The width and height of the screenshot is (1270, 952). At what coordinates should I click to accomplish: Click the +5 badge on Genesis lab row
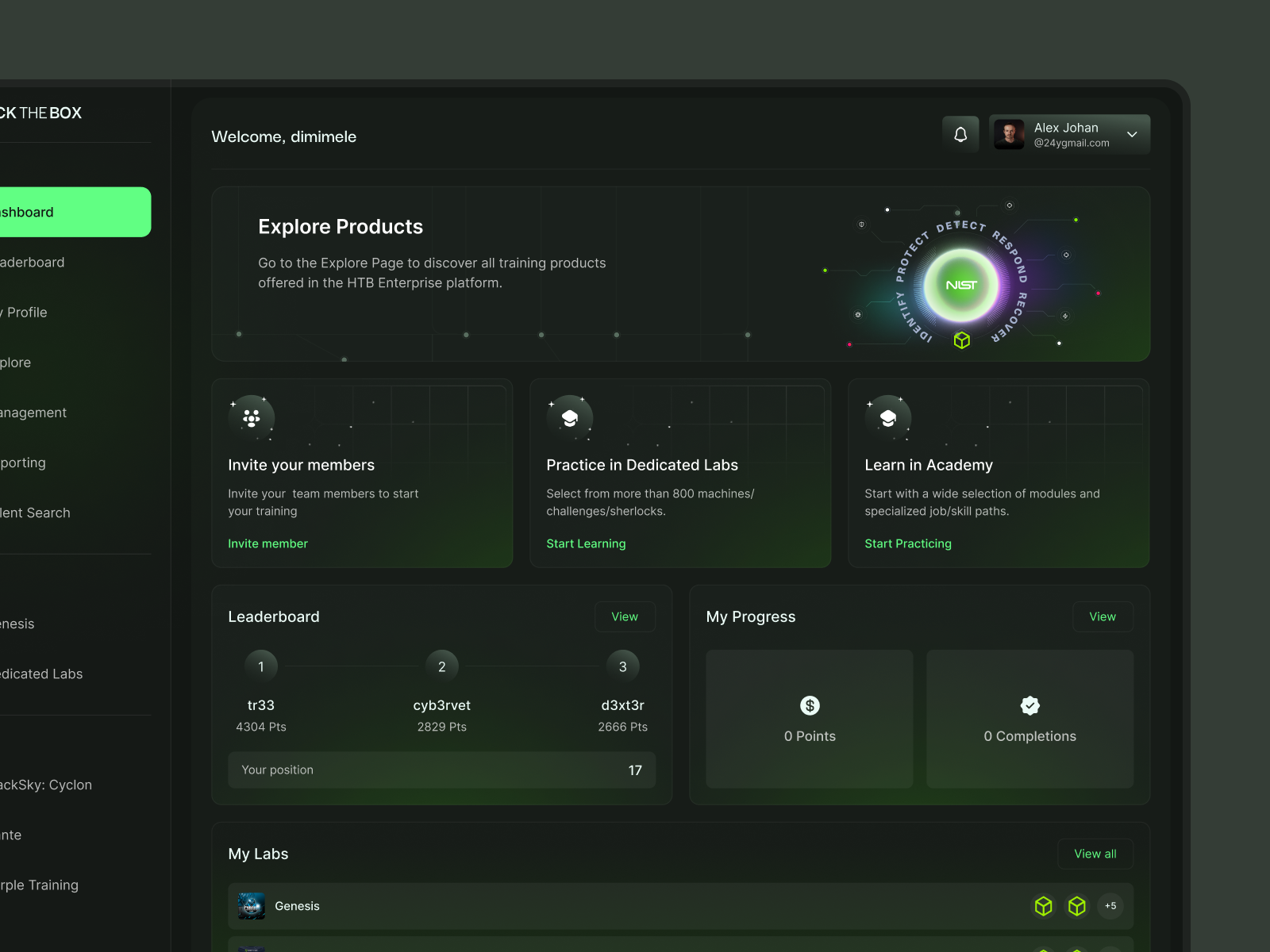point(1110,906)
